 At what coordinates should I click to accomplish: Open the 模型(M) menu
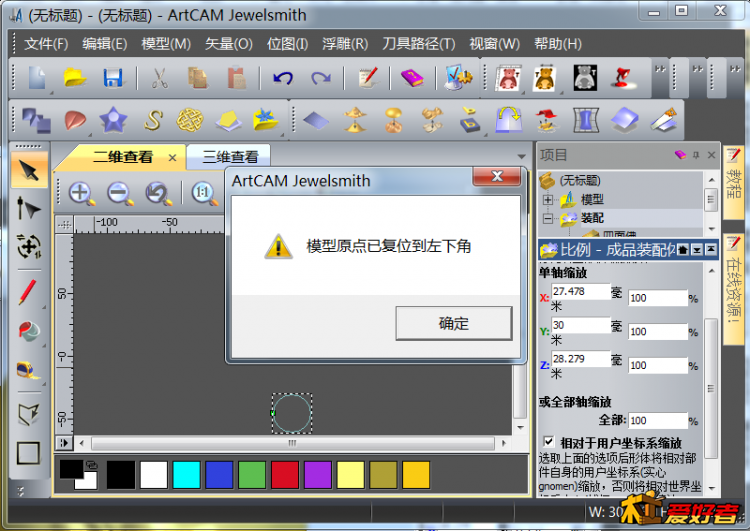(x=166, y=44)
